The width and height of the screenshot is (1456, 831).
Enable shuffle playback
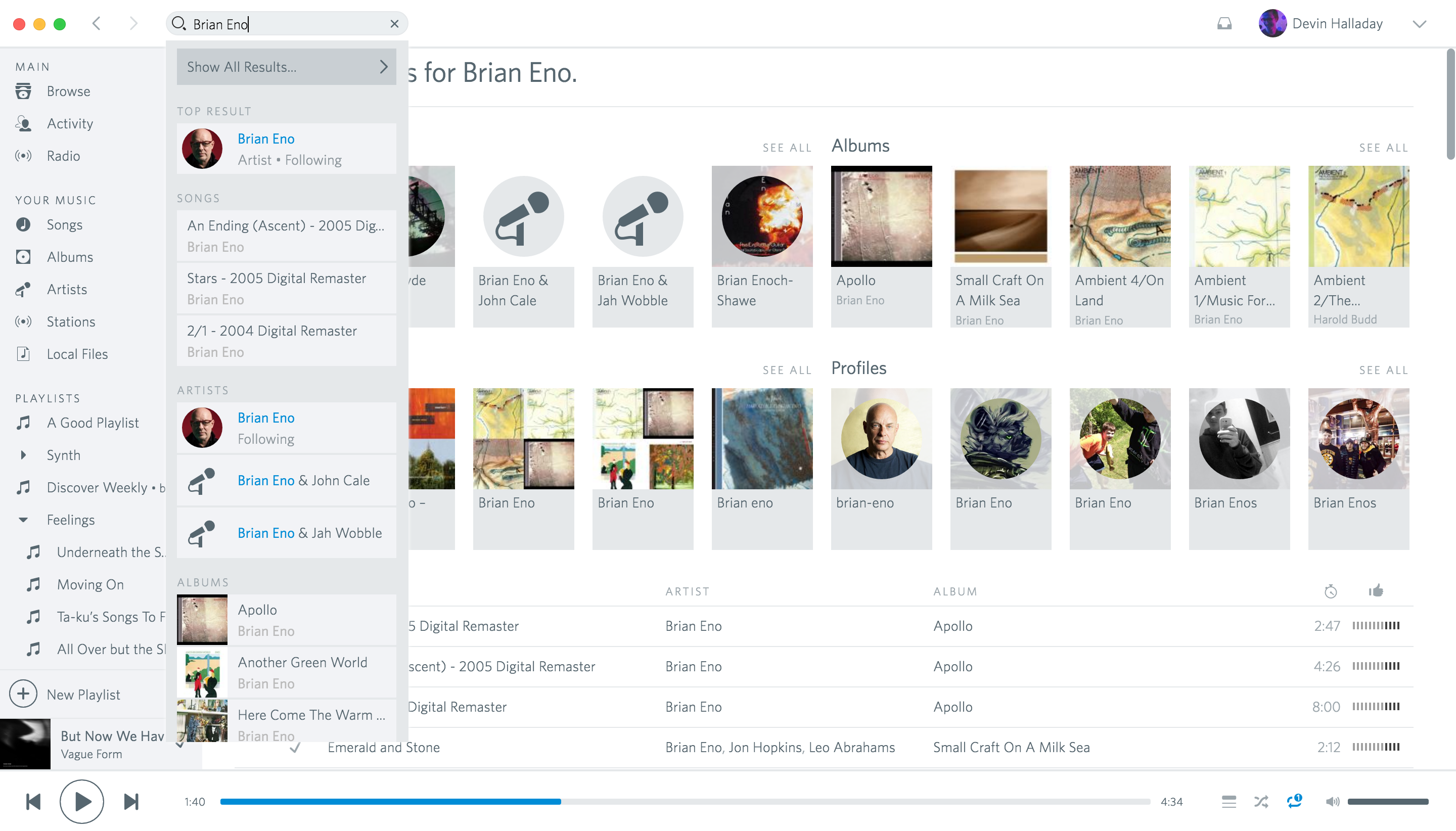pyautogui.click(x=1261, y=801)
